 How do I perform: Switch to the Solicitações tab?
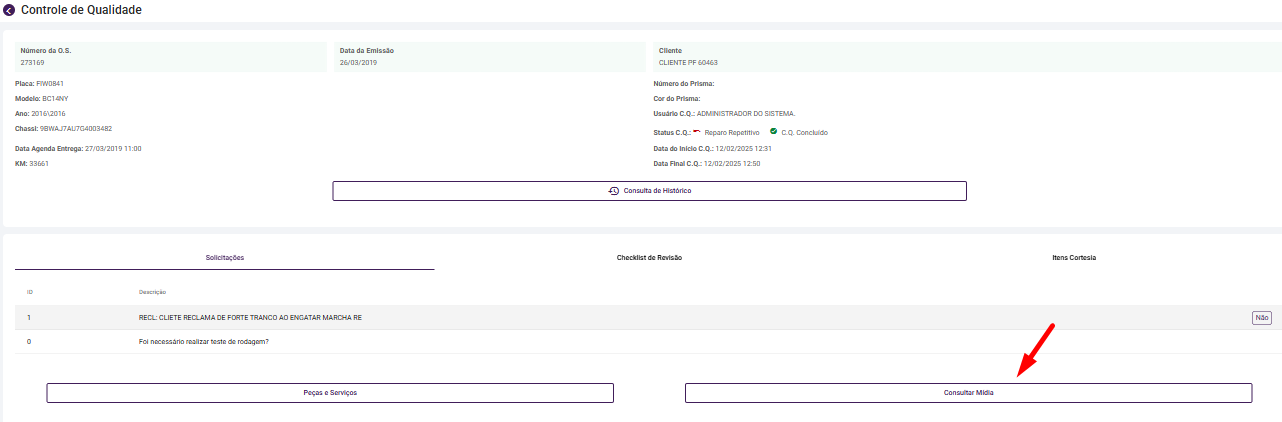(225, 258)
